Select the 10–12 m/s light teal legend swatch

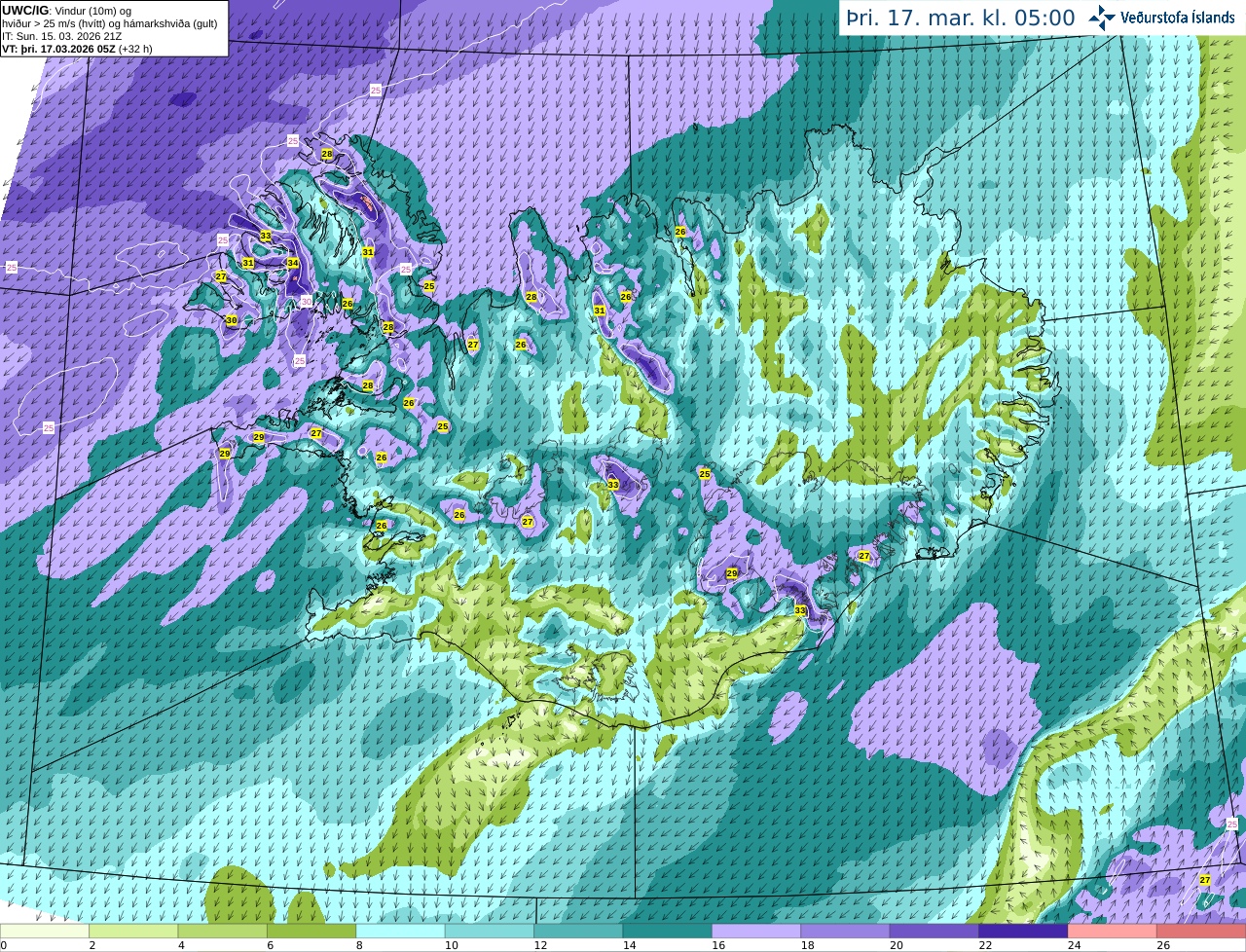(x=490, y=931)
